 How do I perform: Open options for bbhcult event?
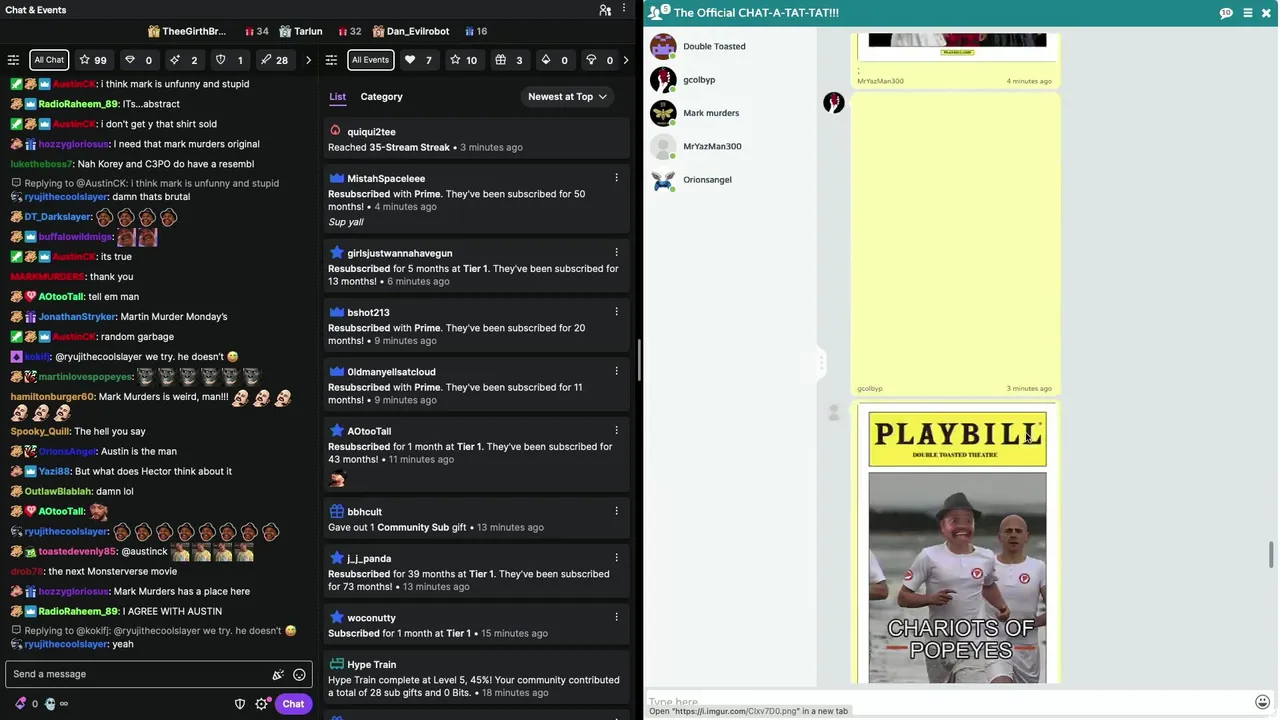[616, 511]
